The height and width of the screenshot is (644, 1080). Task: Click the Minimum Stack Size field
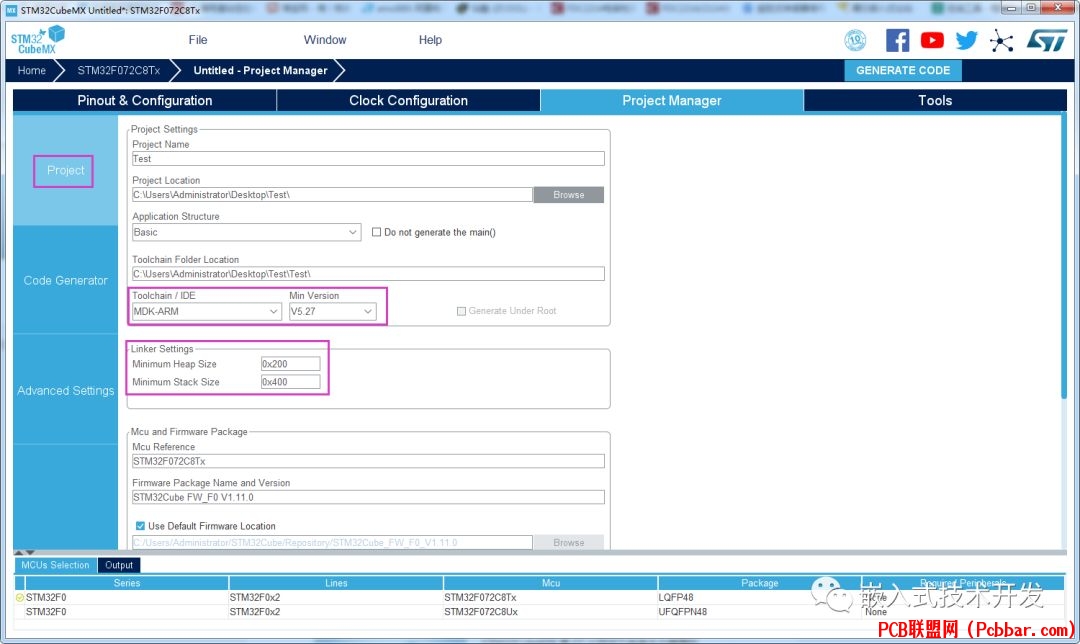coord(291,382)
